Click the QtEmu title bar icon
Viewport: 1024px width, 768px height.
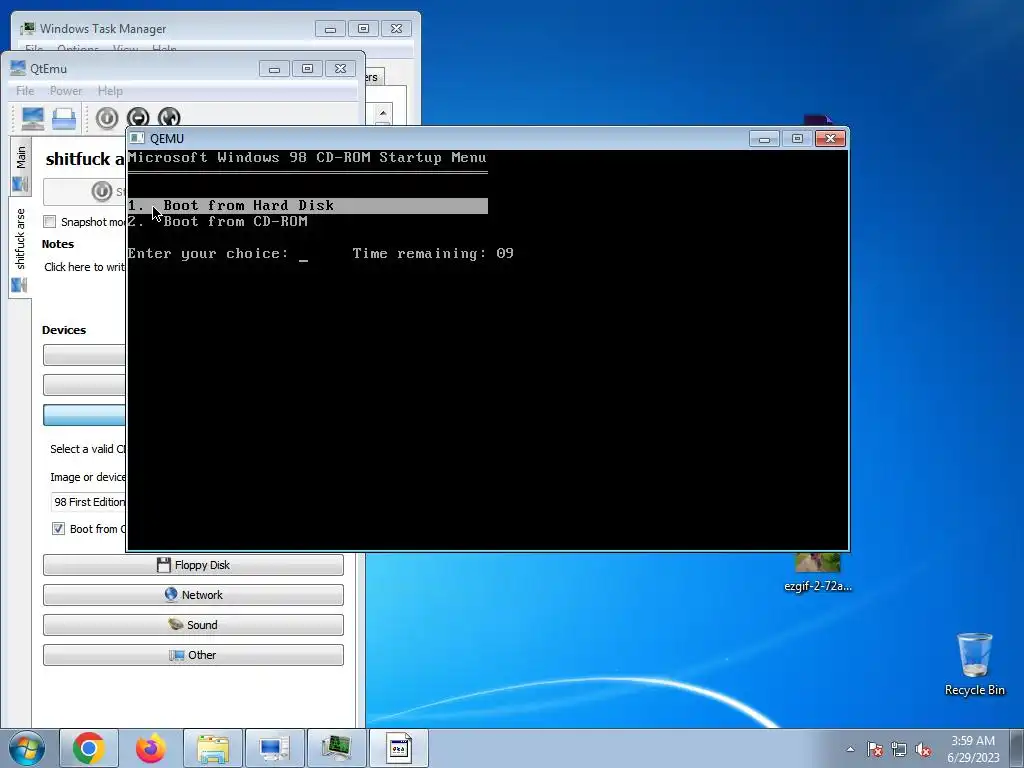[18, 67]
